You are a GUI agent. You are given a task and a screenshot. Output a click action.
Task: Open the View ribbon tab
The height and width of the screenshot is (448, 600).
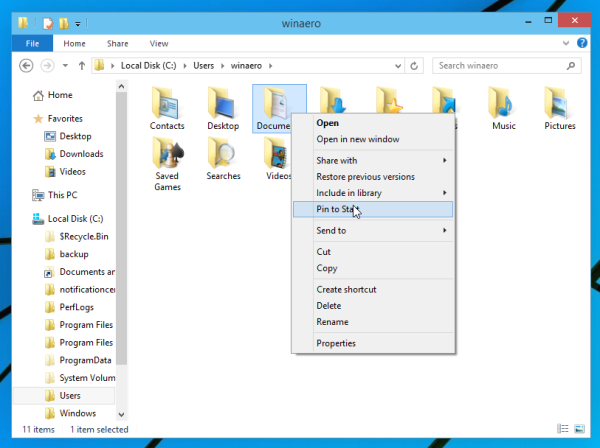pos(159,43)
